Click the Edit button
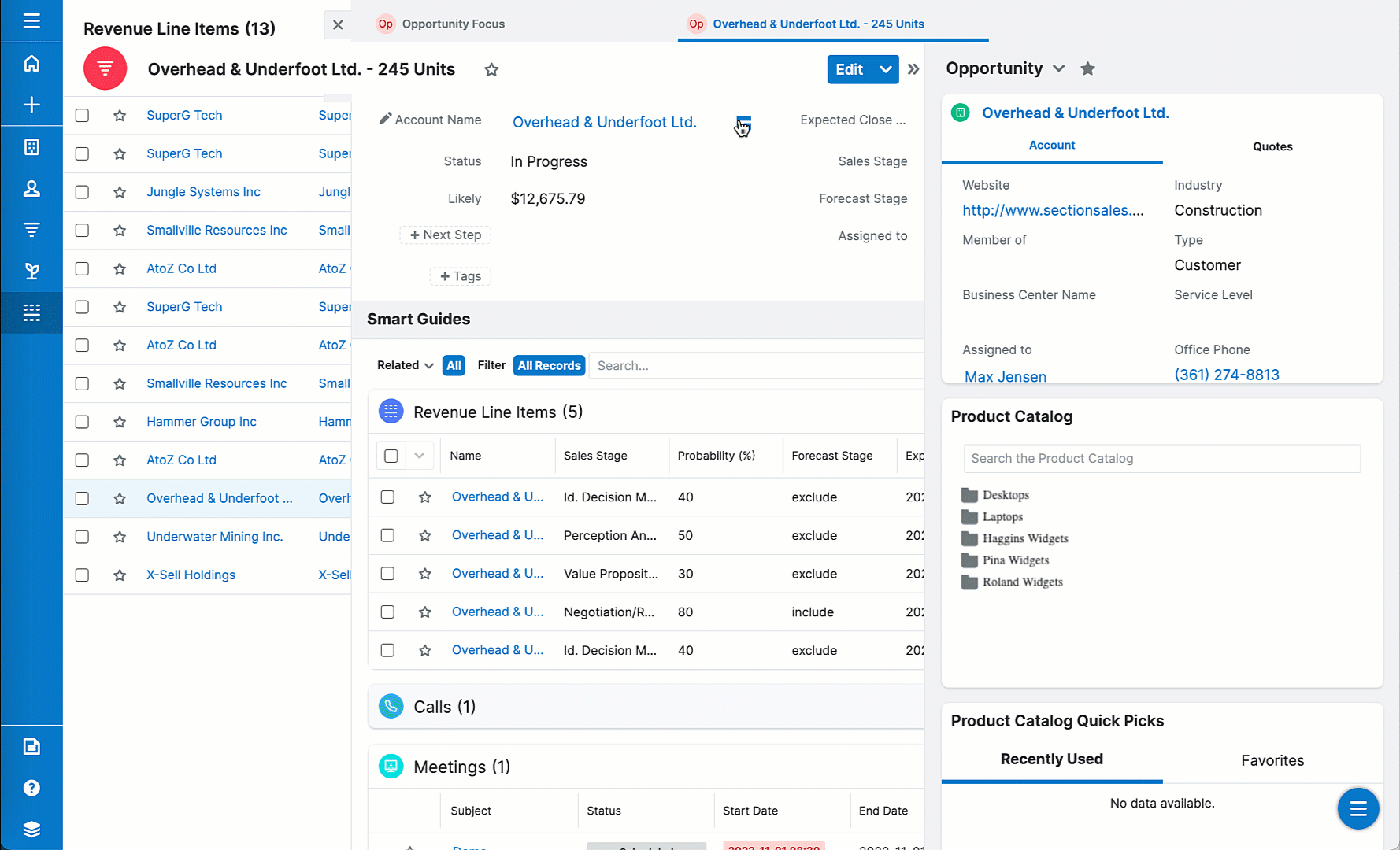The width and height of the screenshot is (1400, 850). coord(849,69)
